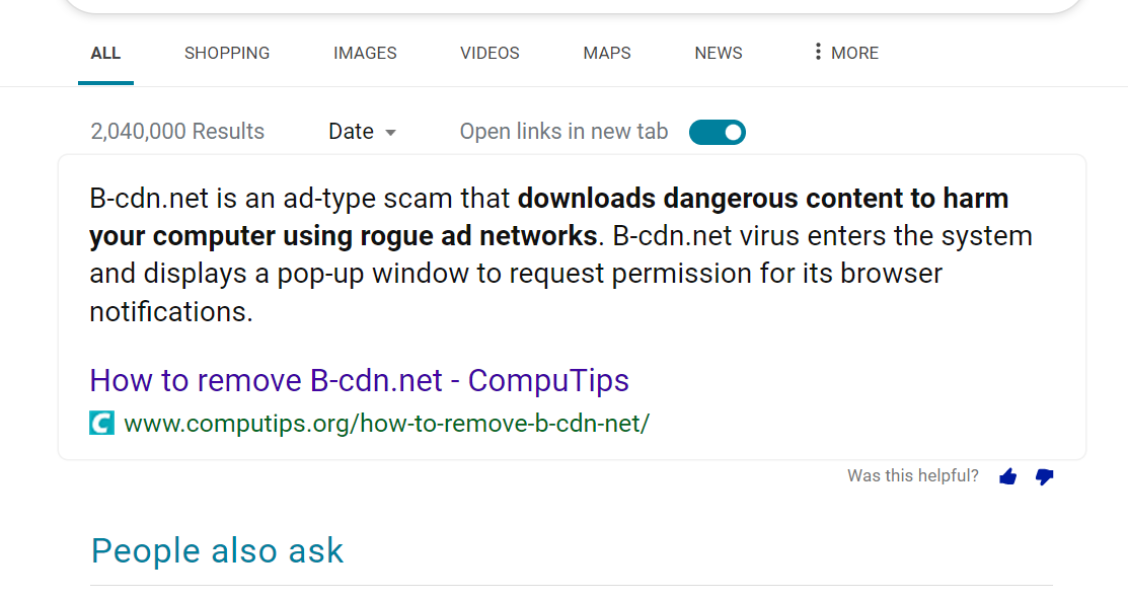Switch to the Images tab
This screenshot has height=600, width=1128.
coord(364,53)
